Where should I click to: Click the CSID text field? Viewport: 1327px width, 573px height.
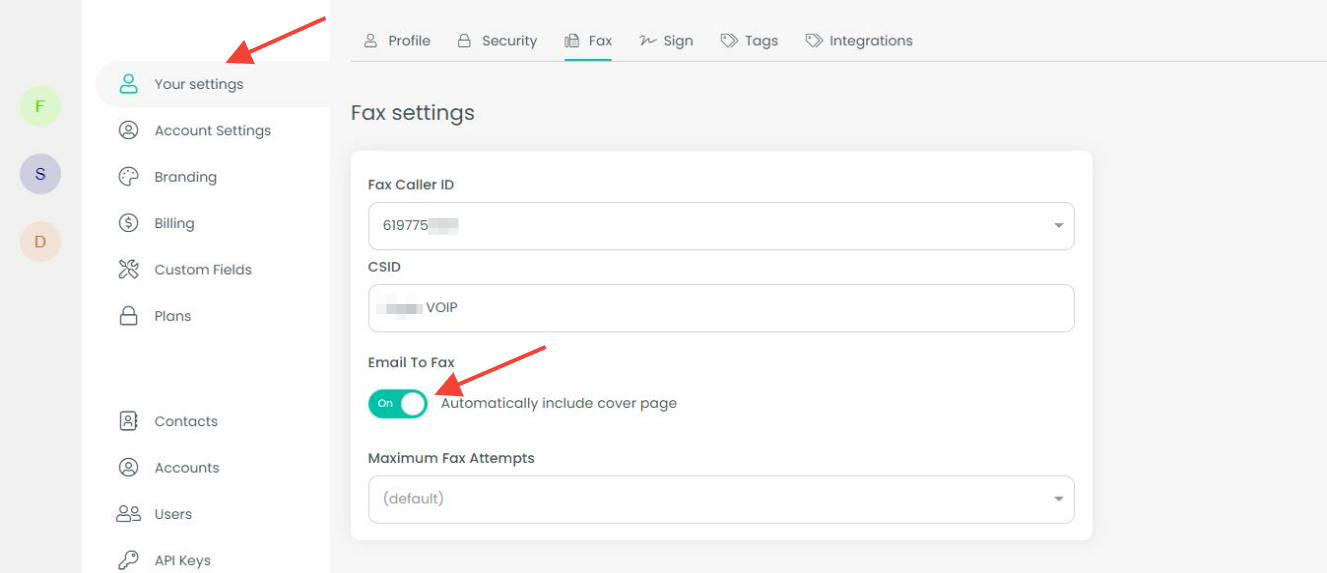click(x=720, y=308)
